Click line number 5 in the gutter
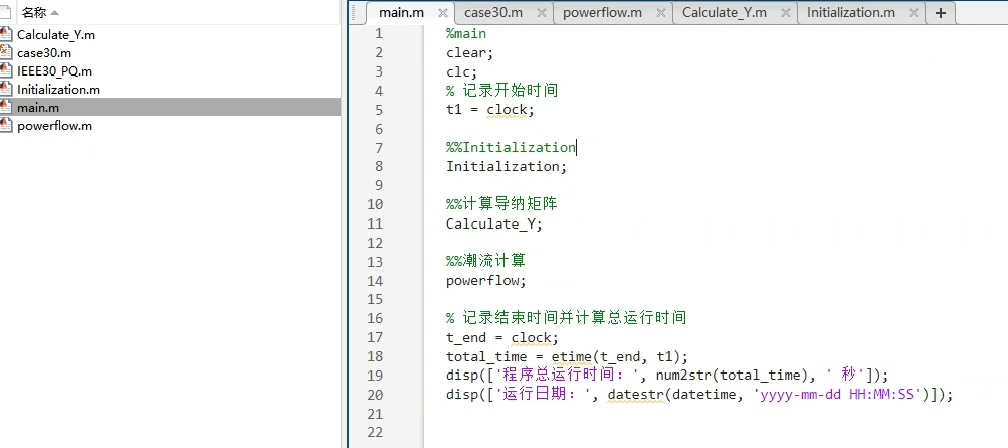Screen dimensions: 1008x448 point(378,109)
